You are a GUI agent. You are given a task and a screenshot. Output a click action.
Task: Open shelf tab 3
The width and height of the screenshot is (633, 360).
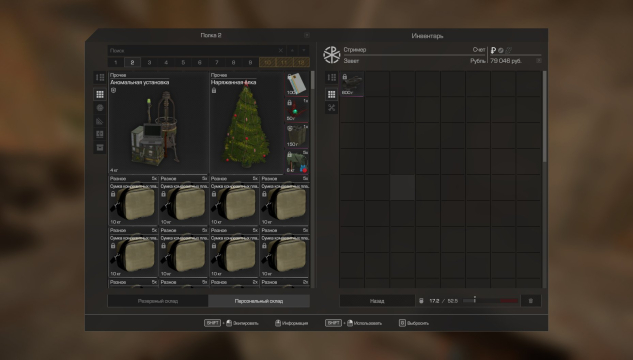click(149, 63)
